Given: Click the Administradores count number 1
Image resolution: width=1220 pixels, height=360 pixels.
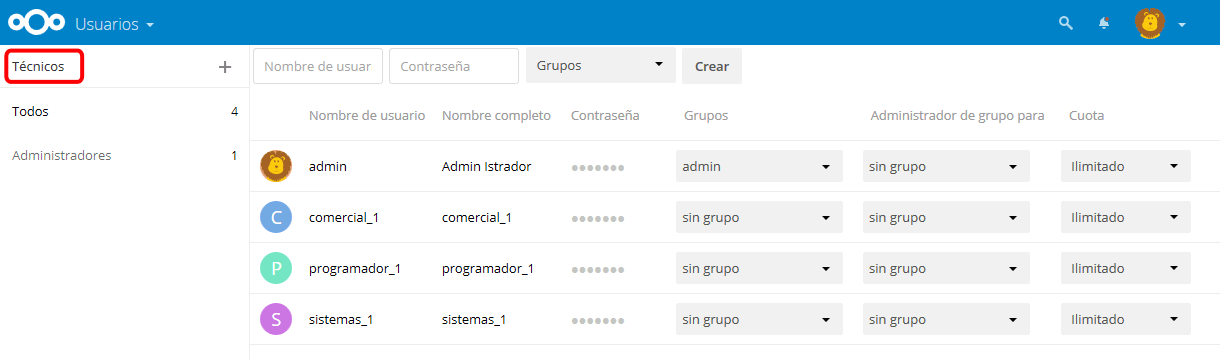Looking at the screenshot, I should tap(234, 156).
